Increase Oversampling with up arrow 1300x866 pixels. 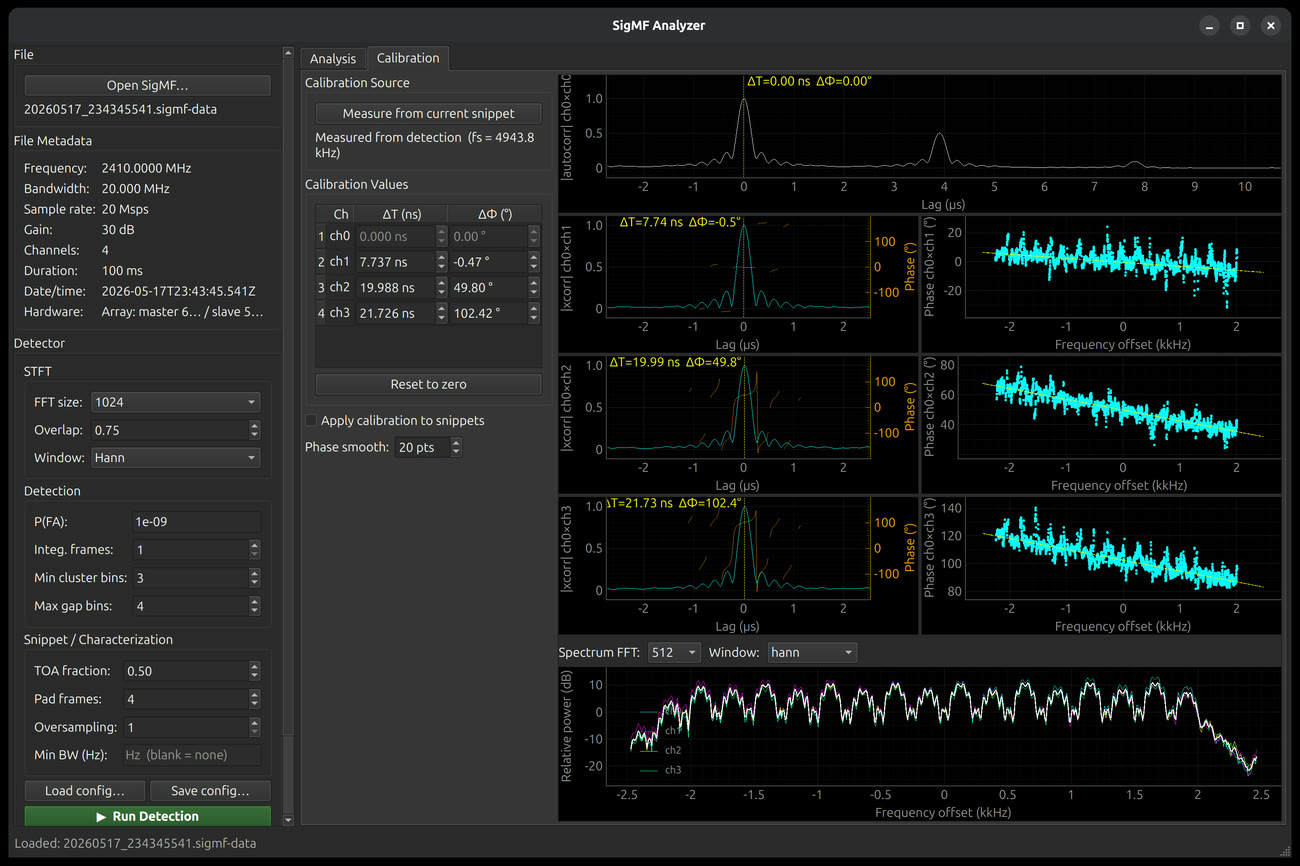tap(254, 722)
